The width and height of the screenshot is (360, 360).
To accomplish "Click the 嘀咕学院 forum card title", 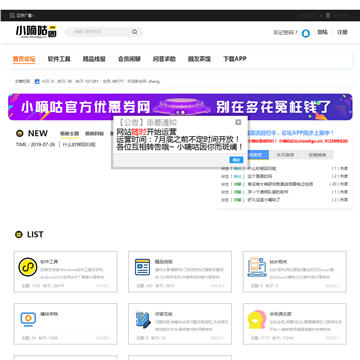I will point(49,314).
